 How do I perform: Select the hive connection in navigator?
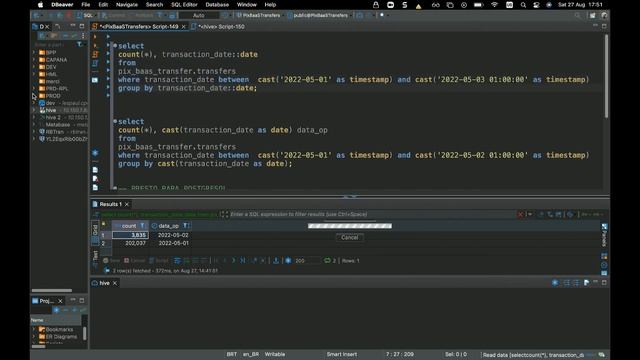51,110
